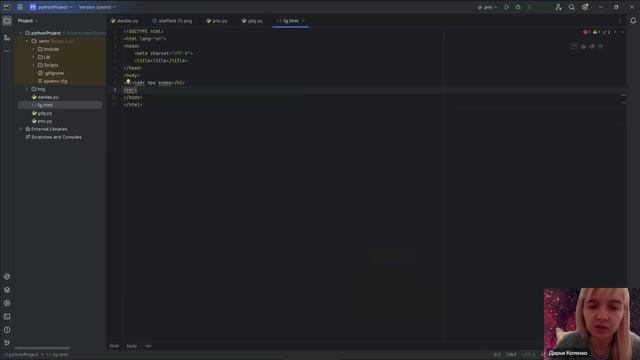Start debugging with the bug icon
Screen dimensions: 640x360
[x=518, y=7]
